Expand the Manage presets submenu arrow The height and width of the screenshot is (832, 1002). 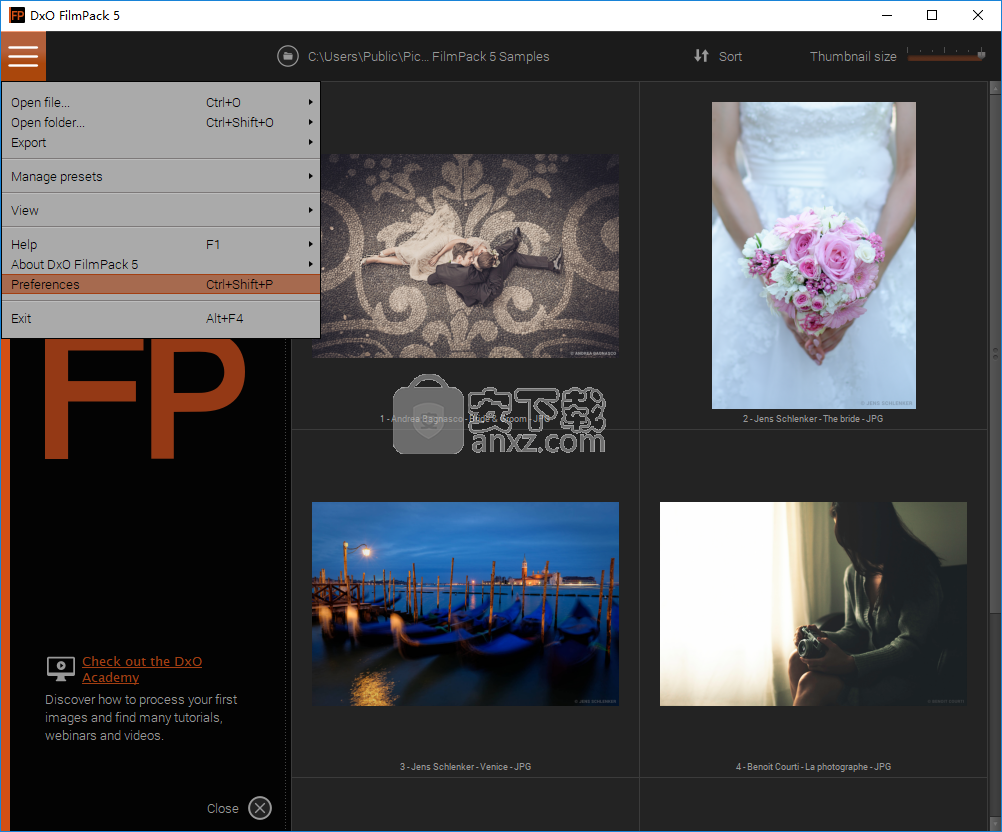pyautogui.click(x=311, y=176)
